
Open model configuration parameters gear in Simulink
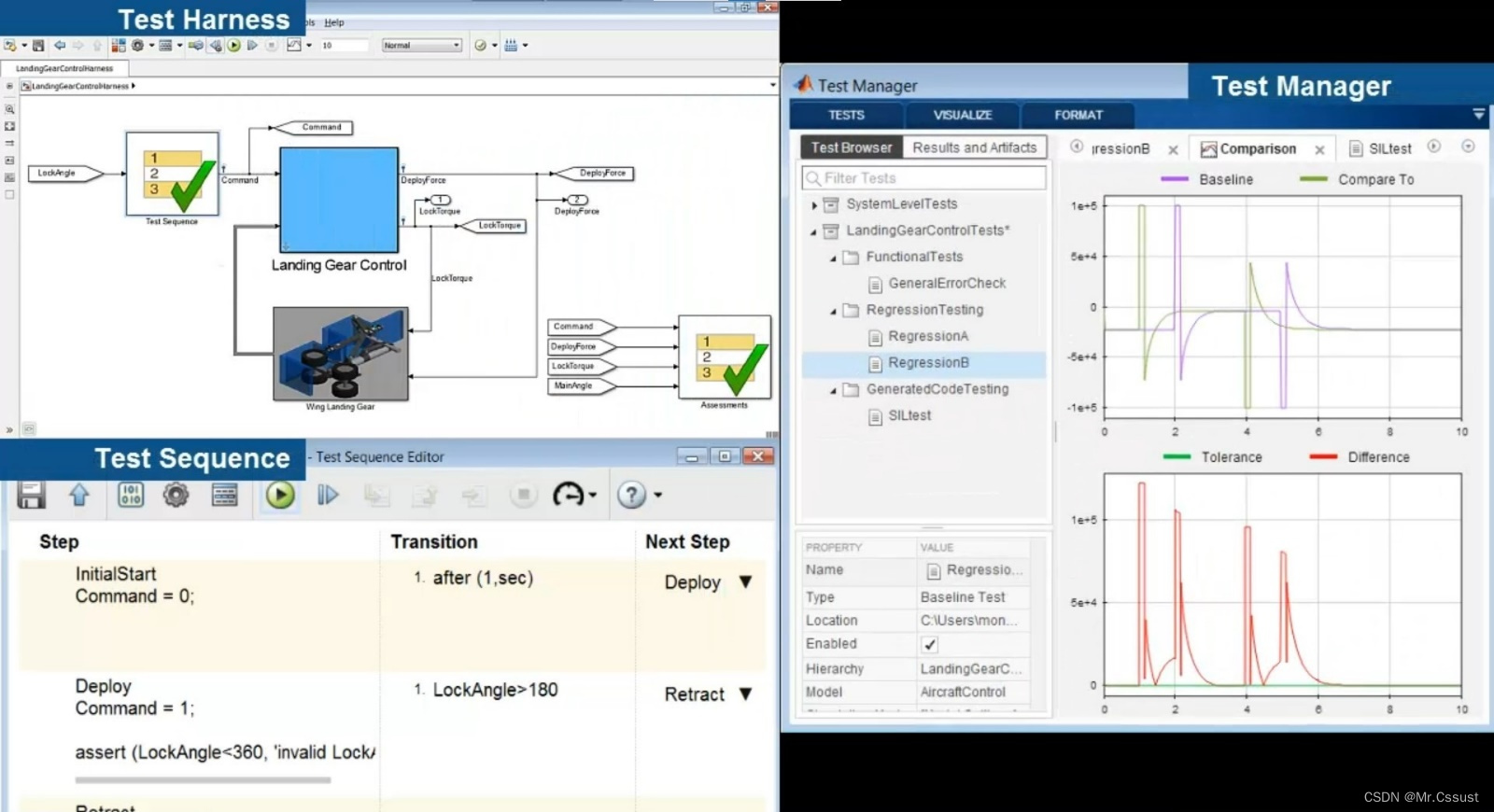pyautogui.click(x=137, y=45)
